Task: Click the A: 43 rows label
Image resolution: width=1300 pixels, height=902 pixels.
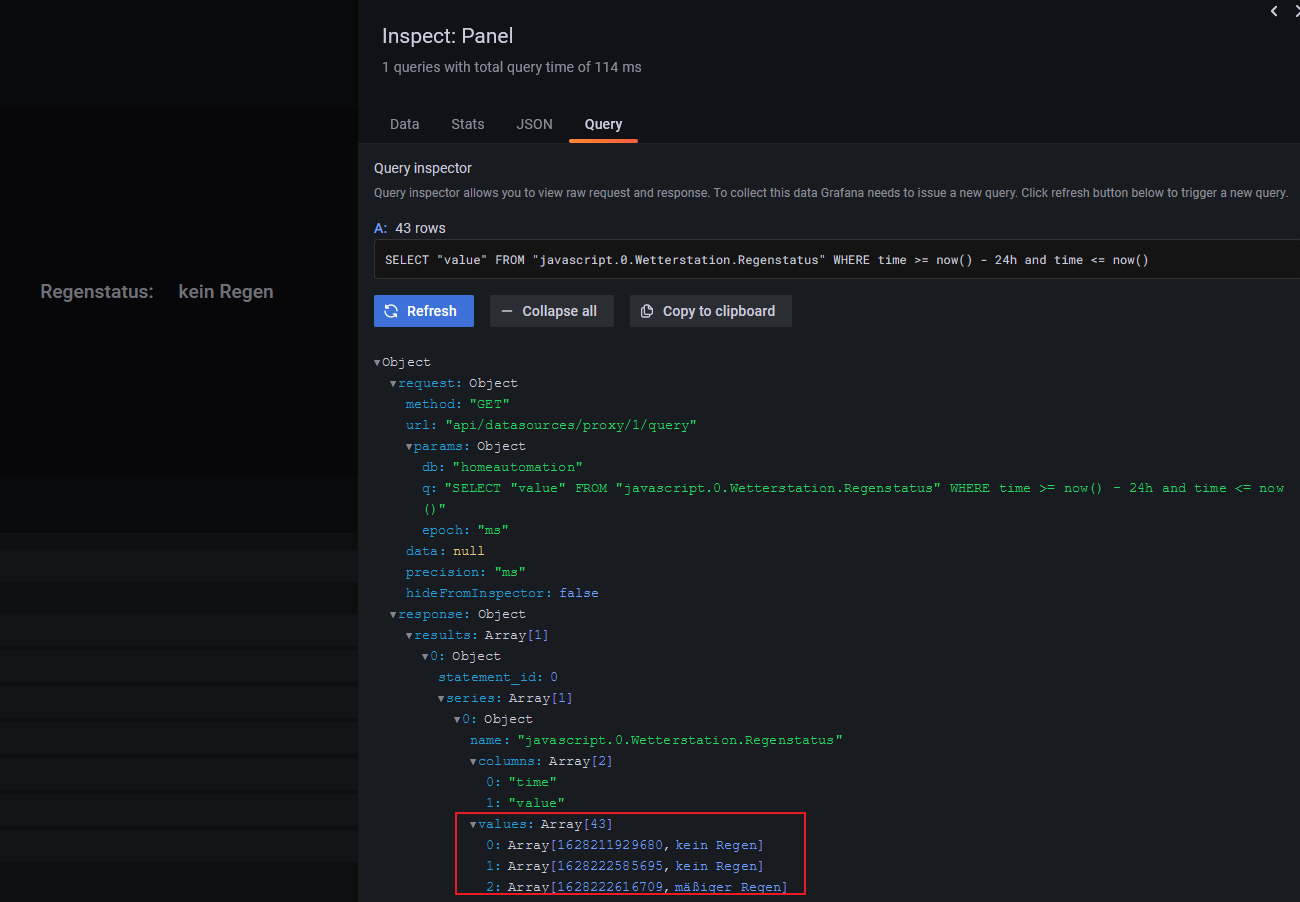Action: pos(410,228)
